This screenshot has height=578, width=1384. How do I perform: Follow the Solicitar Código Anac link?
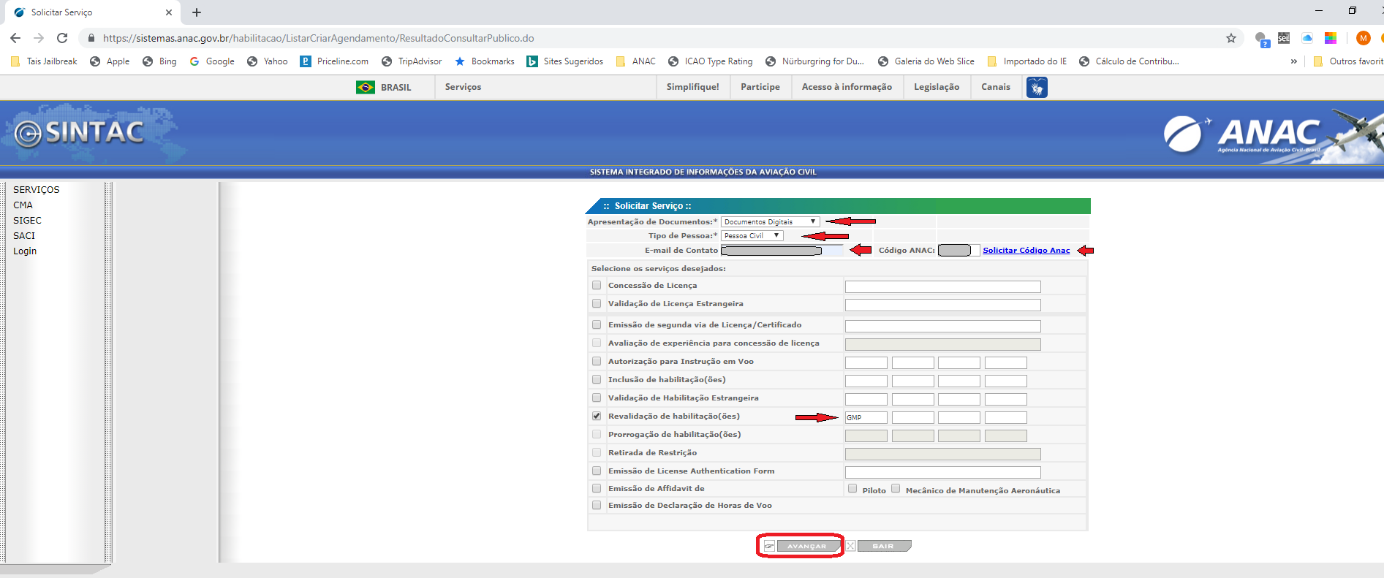tap(1026, 251)
